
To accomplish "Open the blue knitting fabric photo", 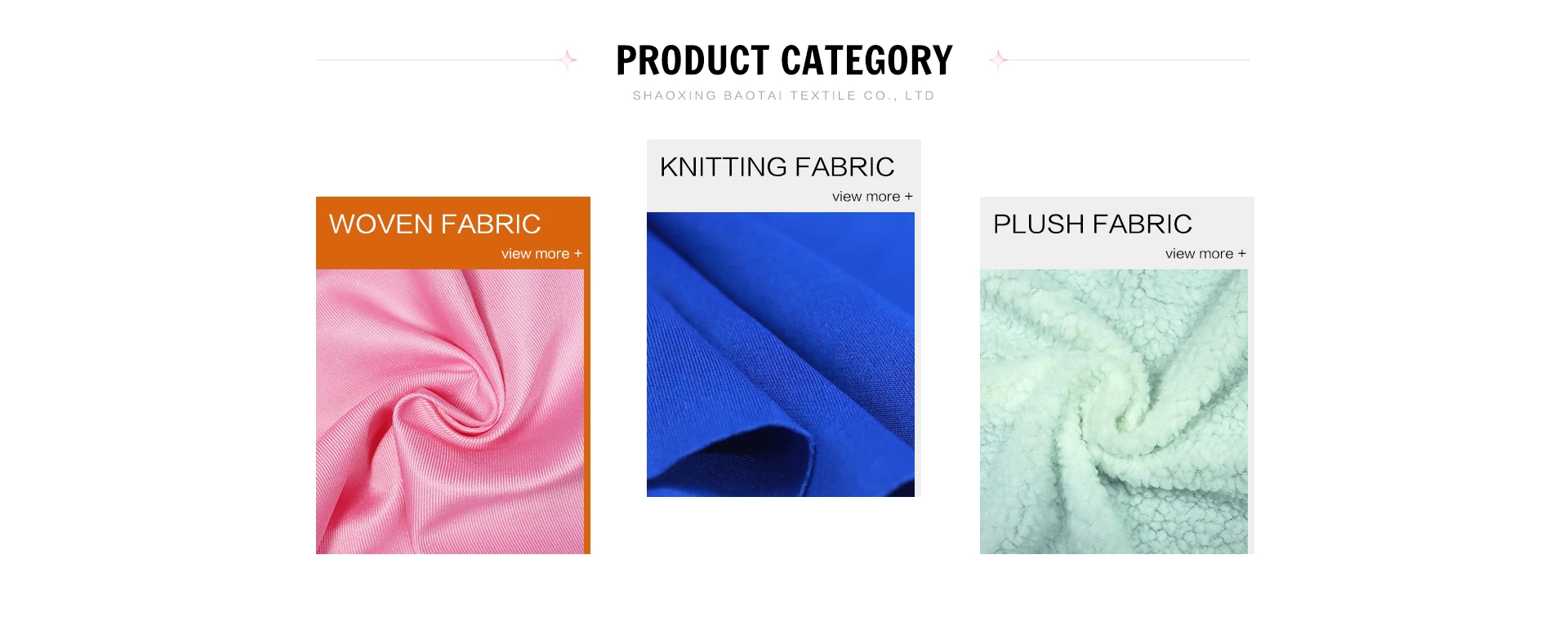I will coord(781,354).
